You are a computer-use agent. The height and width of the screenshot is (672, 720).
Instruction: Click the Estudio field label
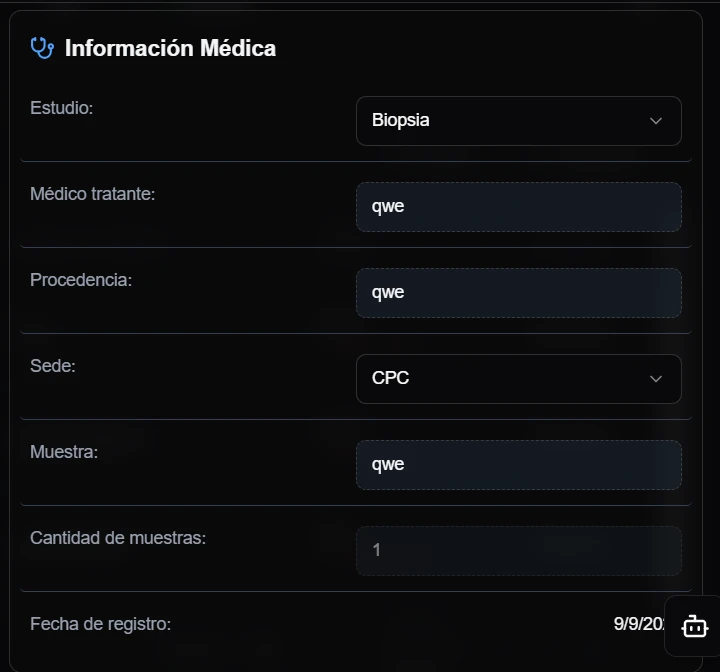coord(62,107)
